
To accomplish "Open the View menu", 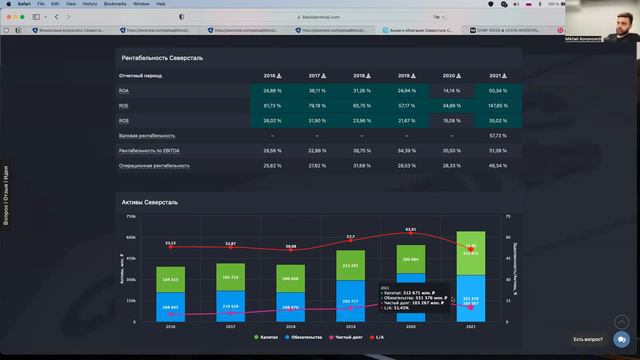I will coord(71,4).
